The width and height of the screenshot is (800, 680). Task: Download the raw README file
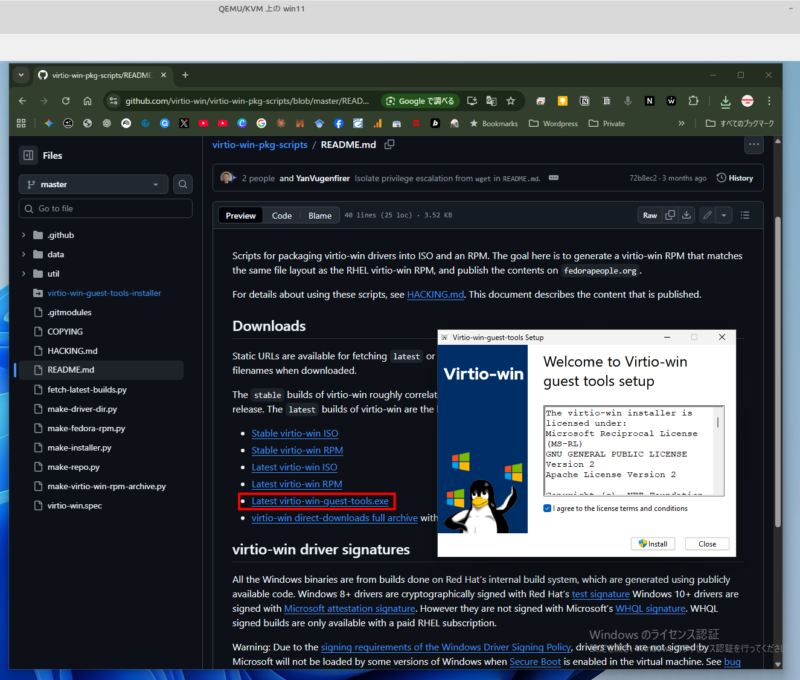(x=688, y=215)
